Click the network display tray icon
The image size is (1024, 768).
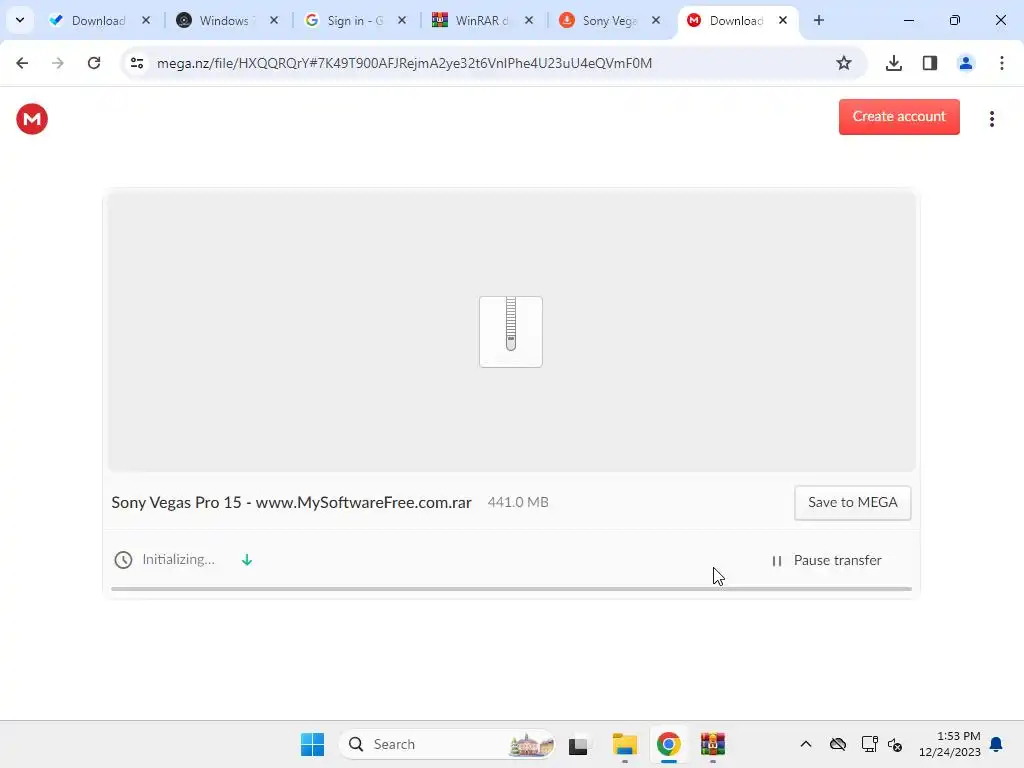(x=869, y=744)
